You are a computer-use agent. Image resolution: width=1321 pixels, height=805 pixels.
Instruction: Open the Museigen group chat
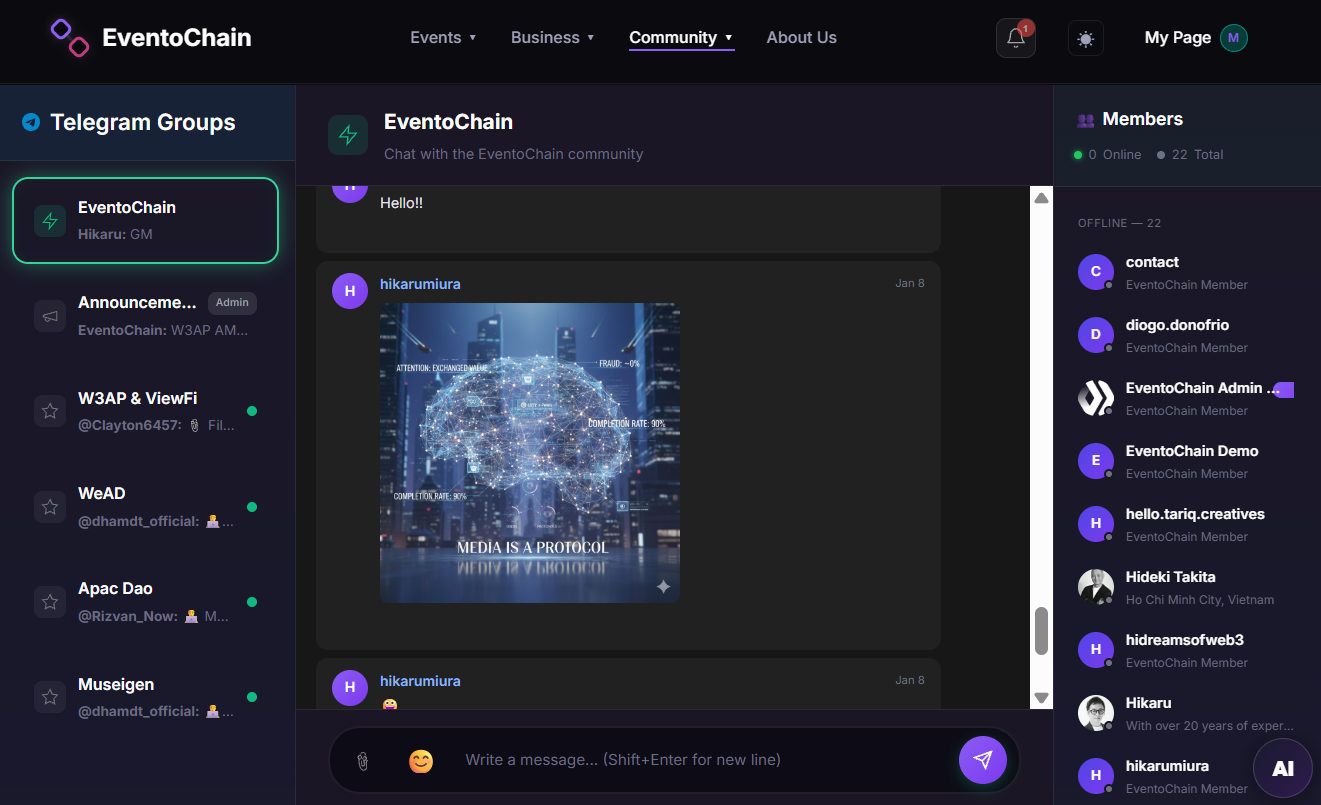[145, 697]
